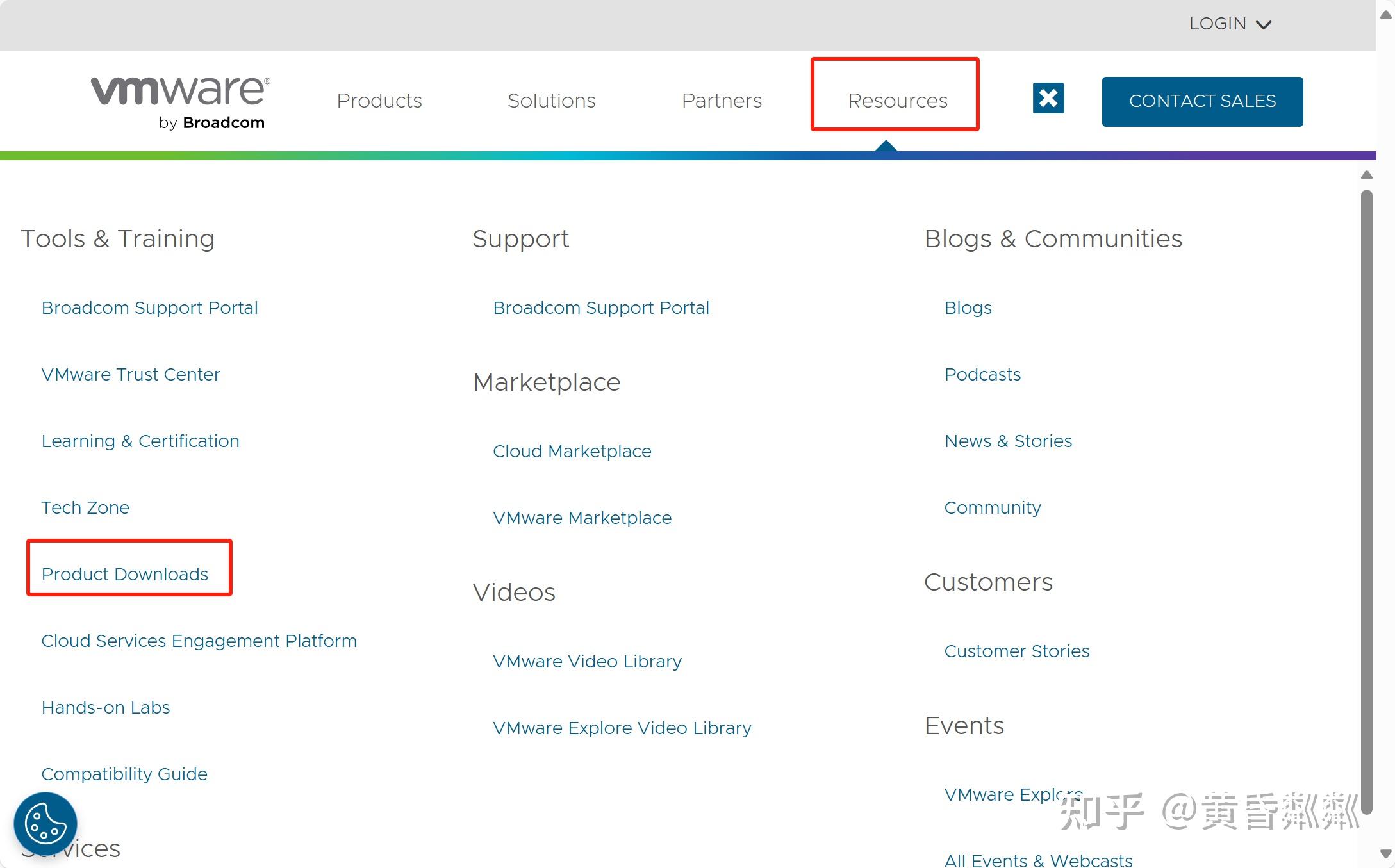The image size is (1395, 868).
Task: Open the Compatibility Guide
Action: 124,774
